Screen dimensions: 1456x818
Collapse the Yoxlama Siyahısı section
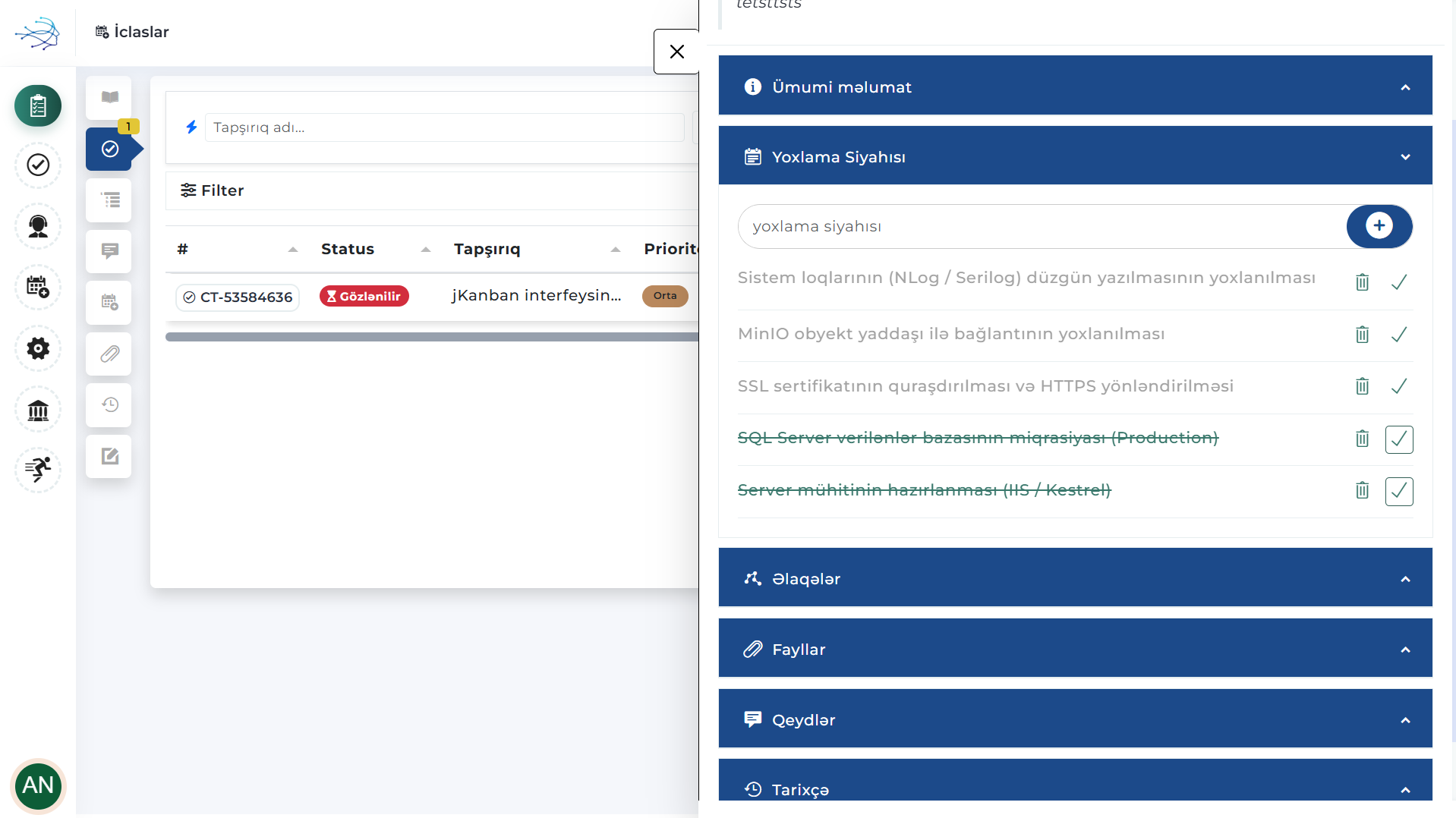[x=1075, y=156]
